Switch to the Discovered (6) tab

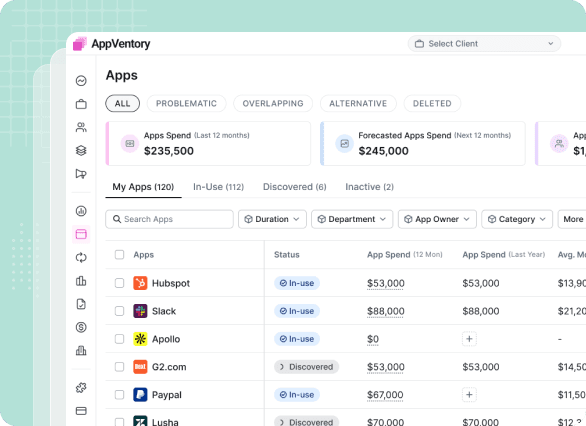(x=294, y=187)
